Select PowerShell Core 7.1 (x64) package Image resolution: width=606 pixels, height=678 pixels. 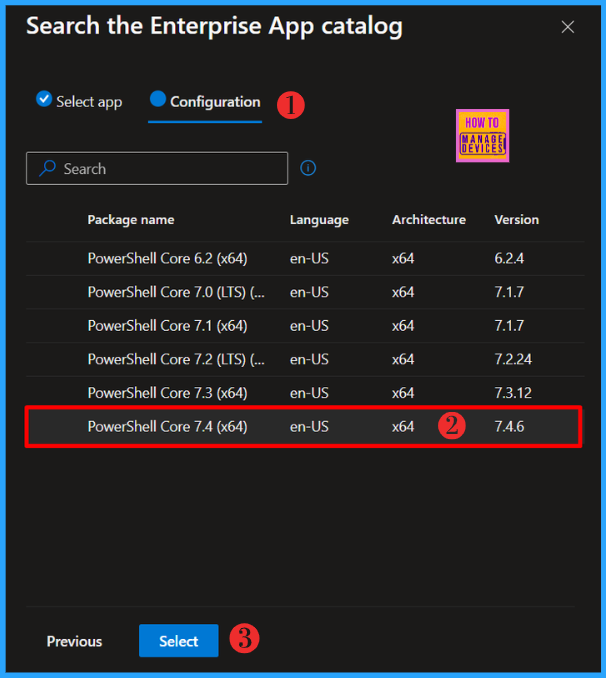click(x=305, y=326)
